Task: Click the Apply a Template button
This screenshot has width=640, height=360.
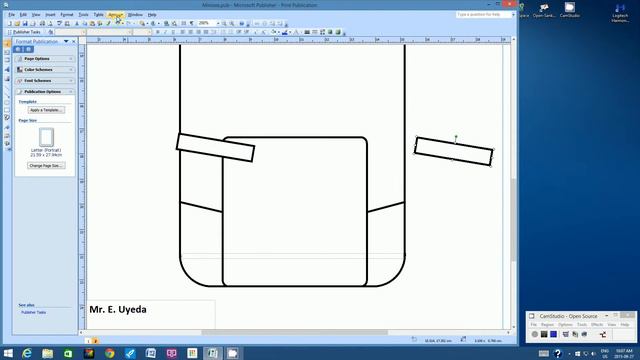Action: [x=46, y=110]
